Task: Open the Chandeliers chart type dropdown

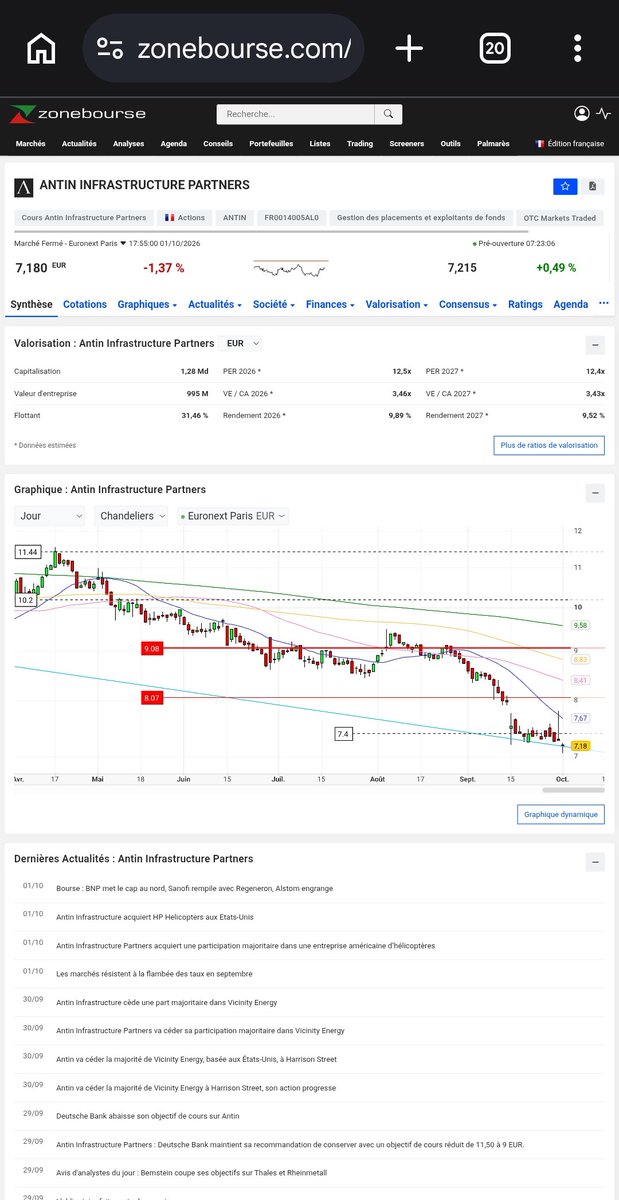Action: [x=133, y=516]
